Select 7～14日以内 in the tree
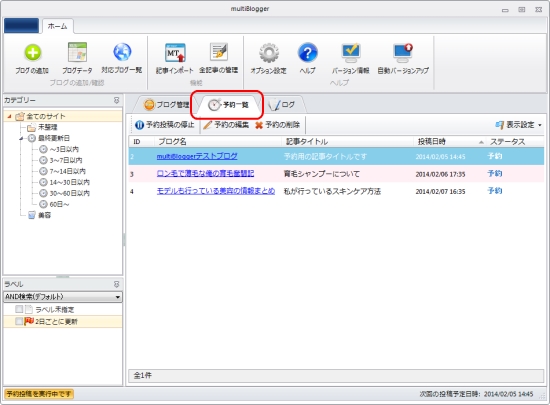550x405 pixels. click(x=67, y=171)
